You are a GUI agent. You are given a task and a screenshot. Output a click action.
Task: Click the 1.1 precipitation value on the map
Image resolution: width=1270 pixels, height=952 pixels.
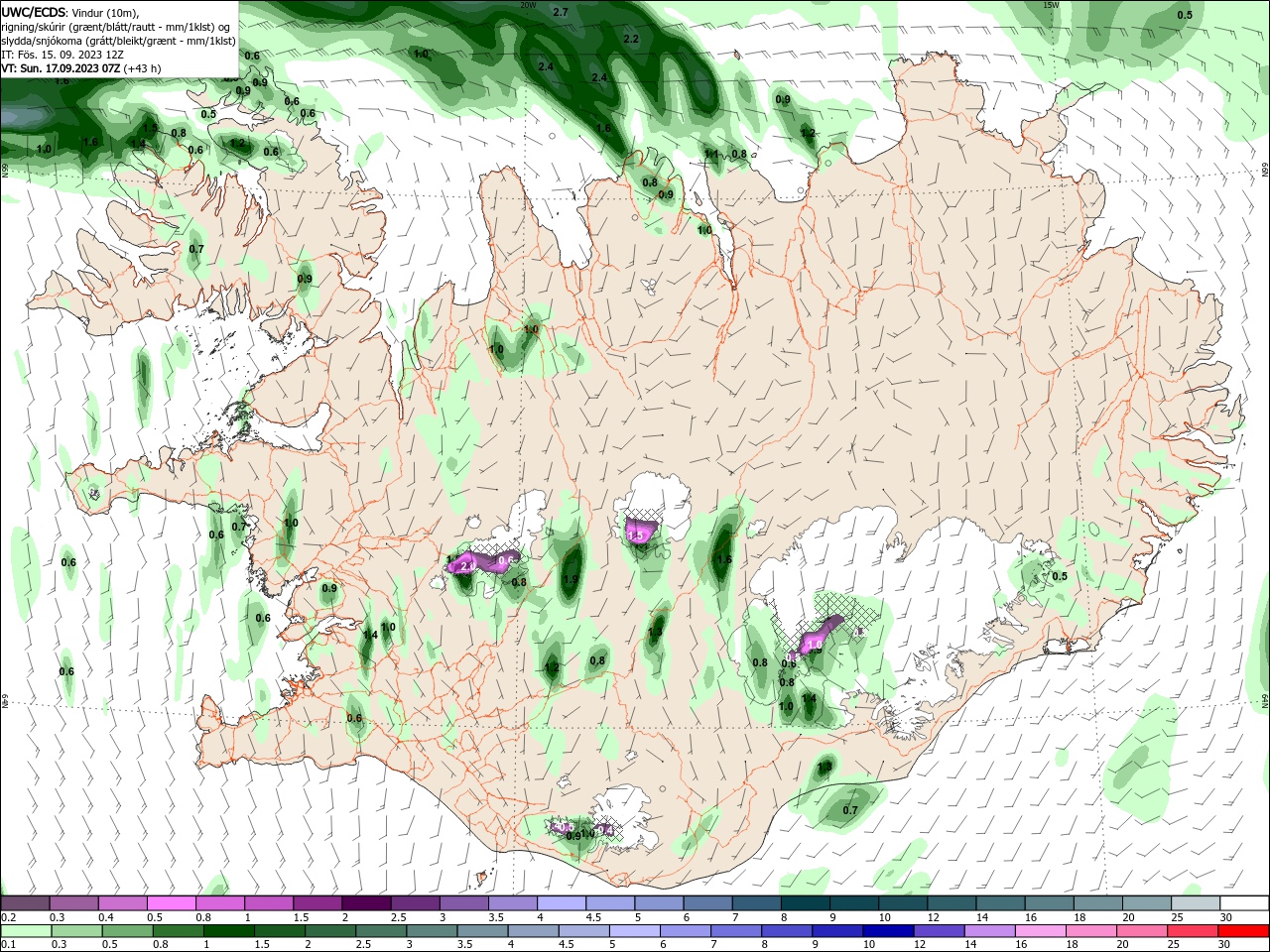coord(711,154)
